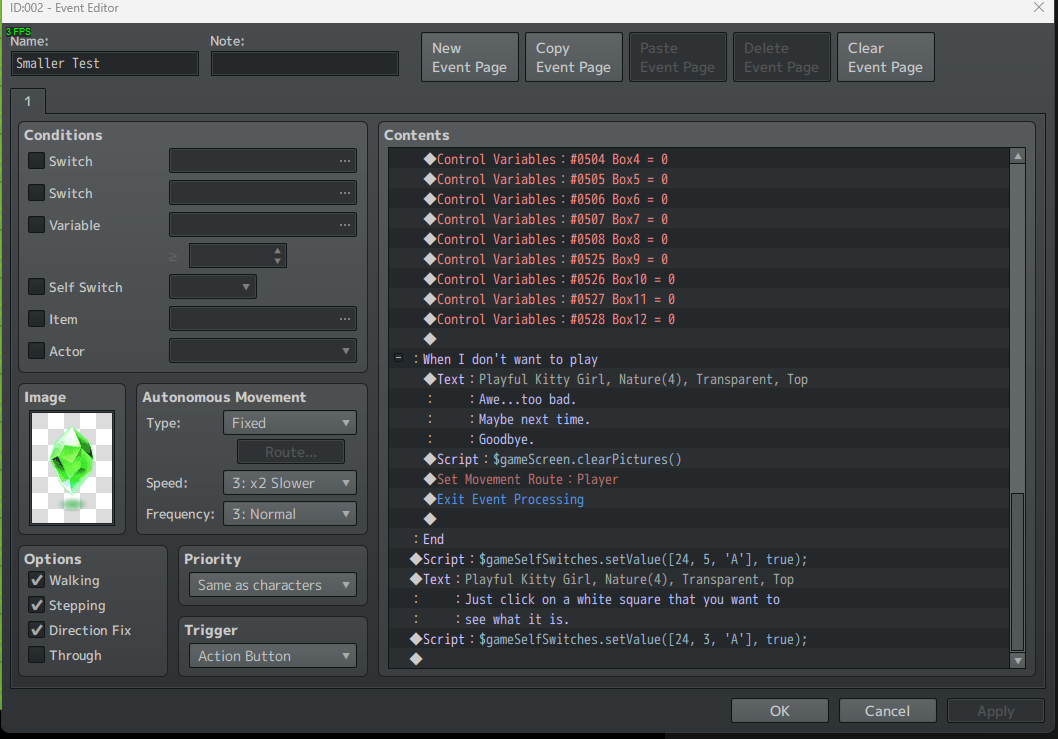Select 'Control Variables #0508 Box8 = 0' line

pos(699,239)
